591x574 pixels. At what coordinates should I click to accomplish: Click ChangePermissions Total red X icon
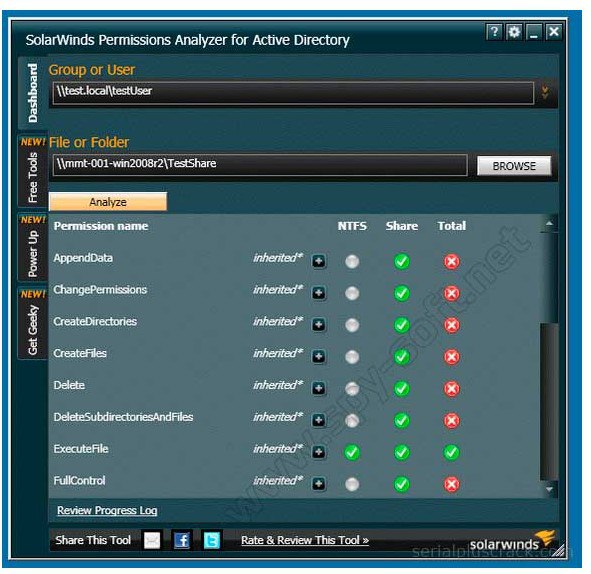[452, 293]
